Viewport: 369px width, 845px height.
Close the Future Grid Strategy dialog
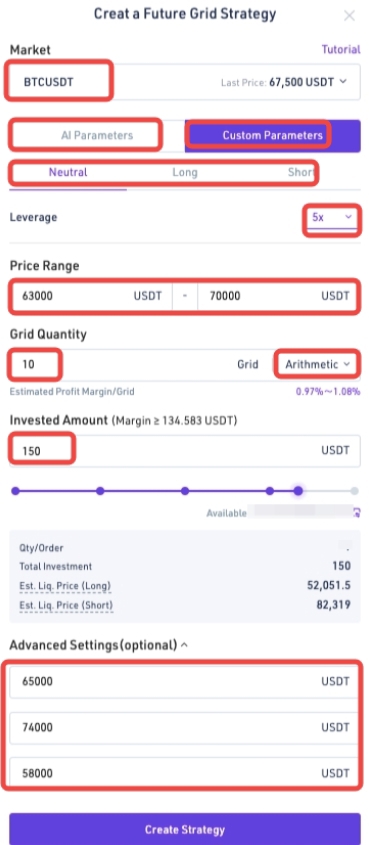pyautogui.click(x=349, y=16)
